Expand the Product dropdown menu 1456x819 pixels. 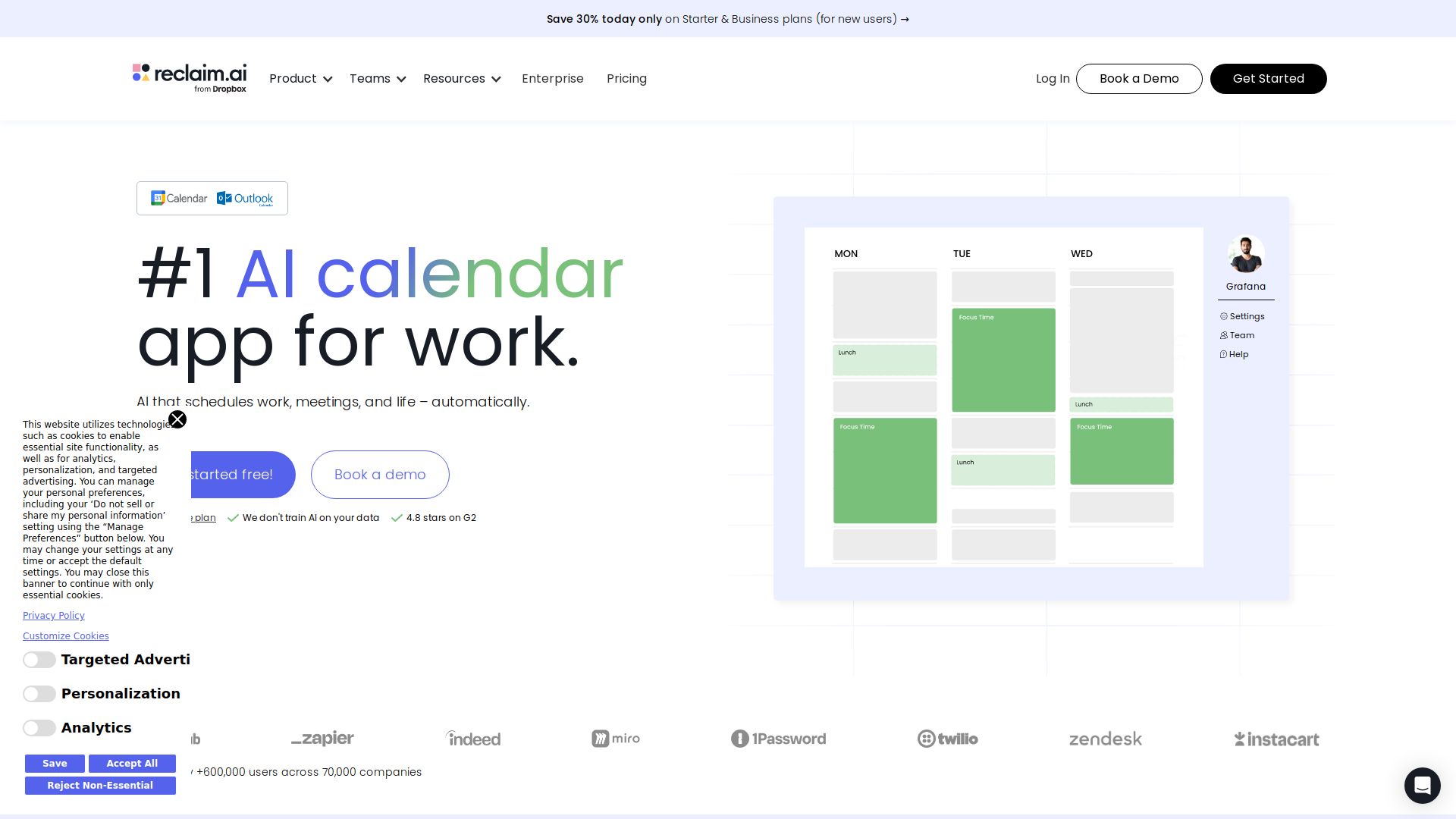300,79
